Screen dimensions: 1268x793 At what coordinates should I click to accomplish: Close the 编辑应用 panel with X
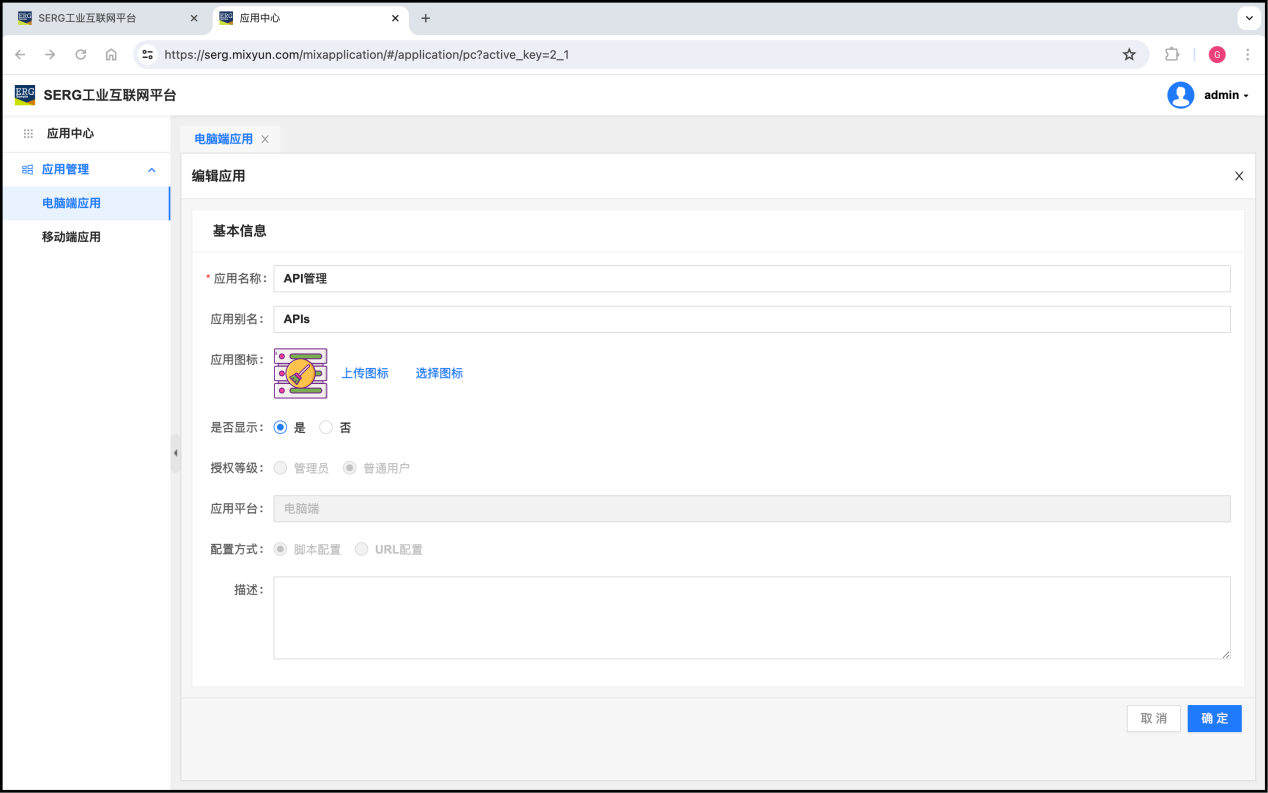(x=1239, y=176)
